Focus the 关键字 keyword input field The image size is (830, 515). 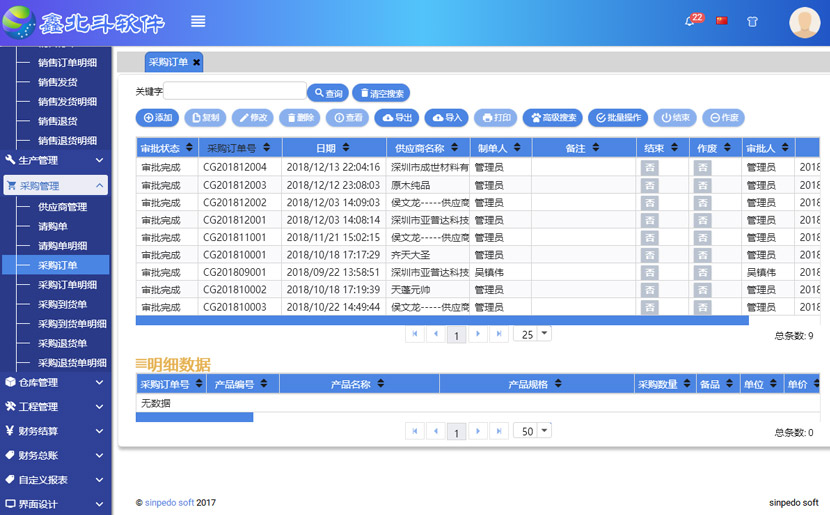[x=235, y=91]
